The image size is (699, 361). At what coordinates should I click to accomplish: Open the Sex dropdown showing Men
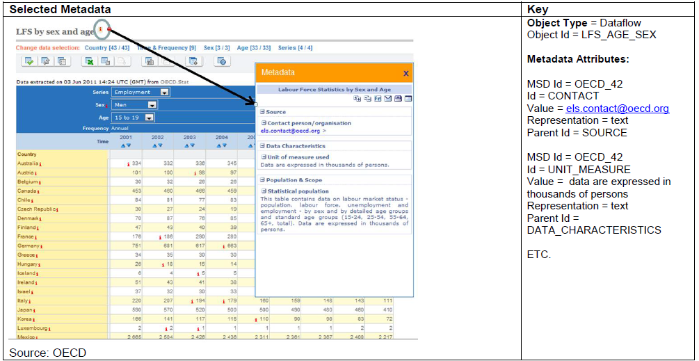[x=134, y=105]
